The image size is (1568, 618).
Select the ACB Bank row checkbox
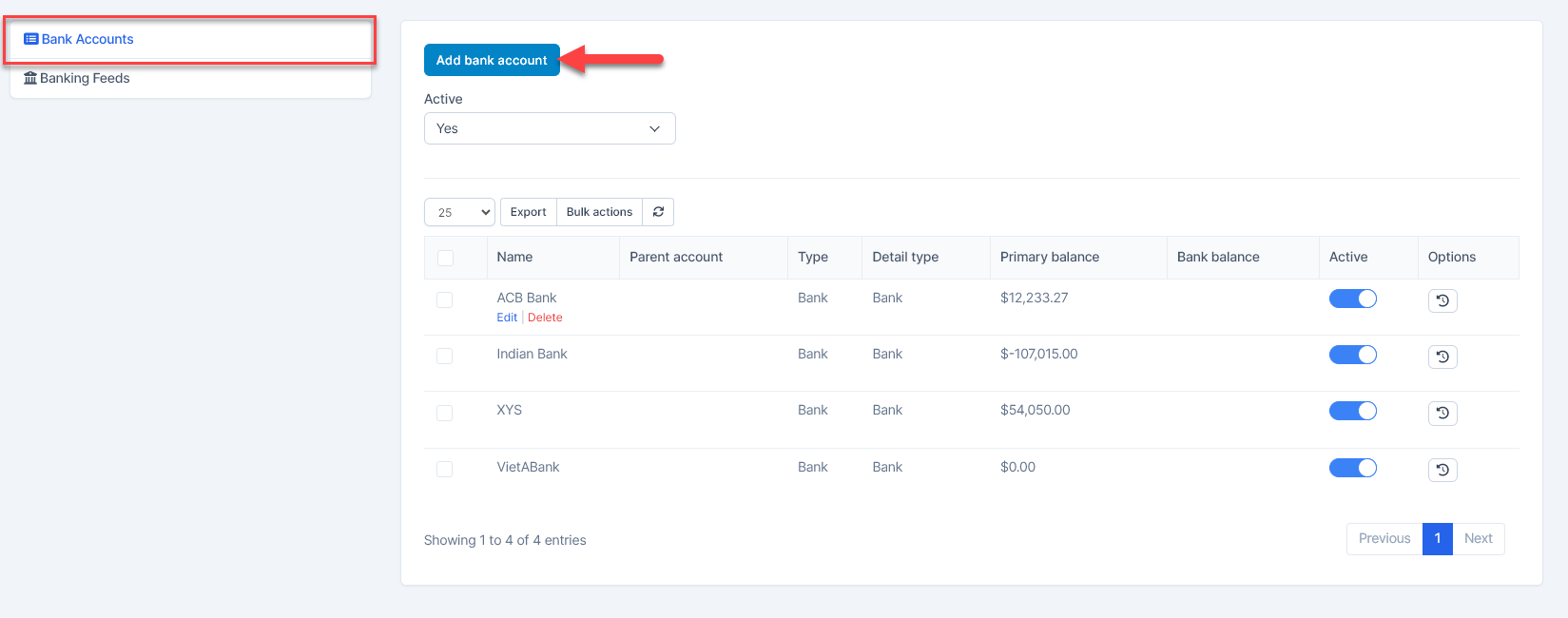(x=445, y=299)
